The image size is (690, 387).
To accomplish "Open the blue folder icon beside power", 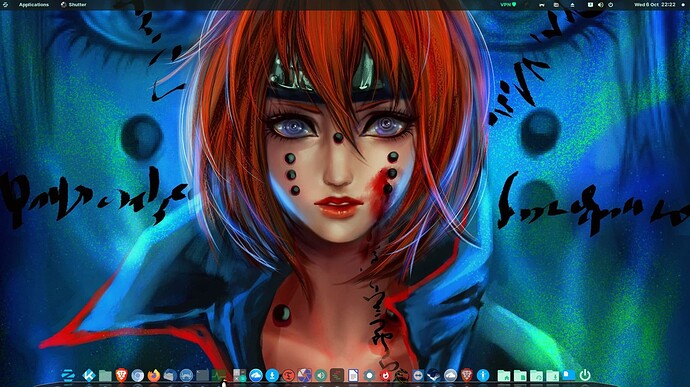I will [x=569, y=375].
